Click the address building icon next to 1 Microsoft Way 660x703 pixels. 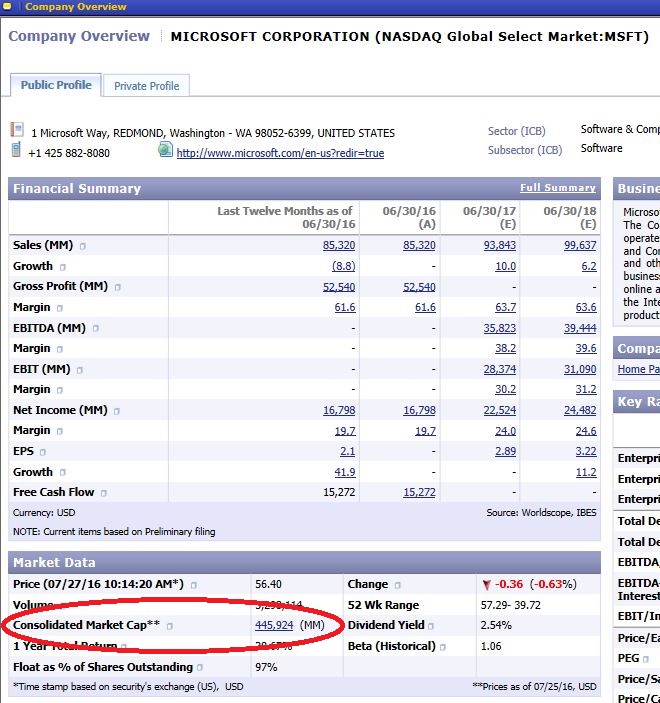click(17, 130)
